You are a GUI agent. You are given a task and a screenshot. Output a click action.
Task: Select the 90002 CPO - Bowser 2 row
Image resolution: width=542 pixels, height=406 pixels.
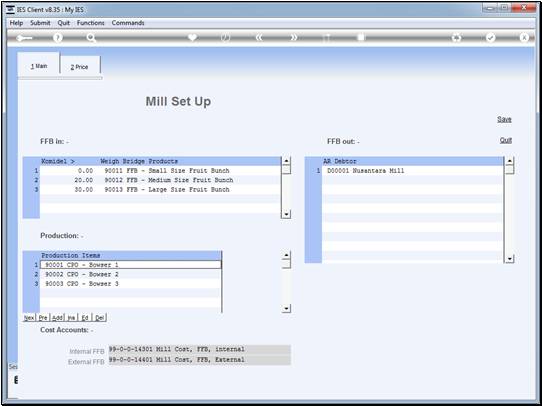click(131, 274)
